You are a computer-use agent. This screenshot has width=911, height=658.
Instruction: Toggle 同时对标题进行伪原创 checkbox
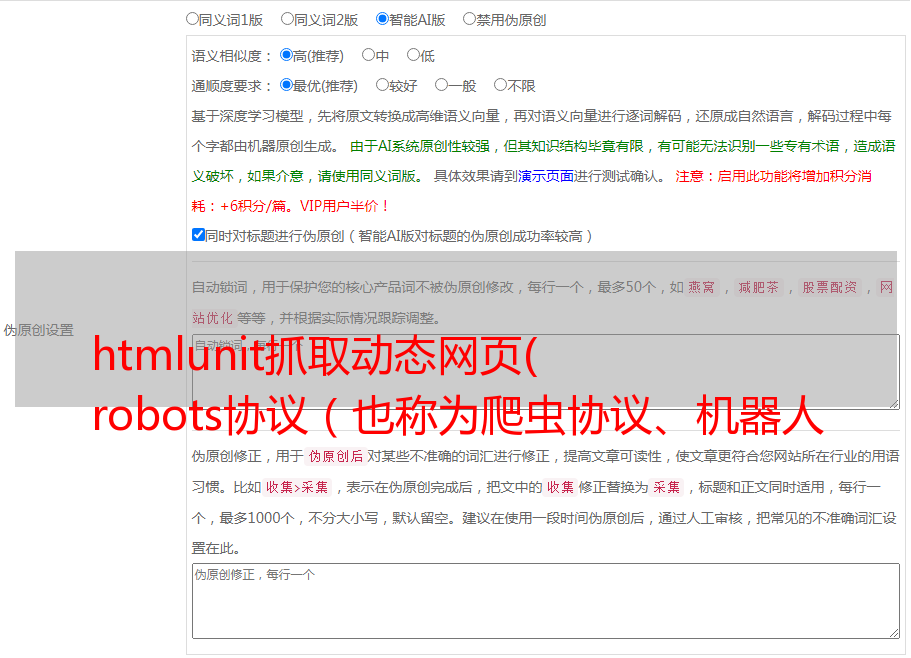pyautogui.click(x=198, y=235)
